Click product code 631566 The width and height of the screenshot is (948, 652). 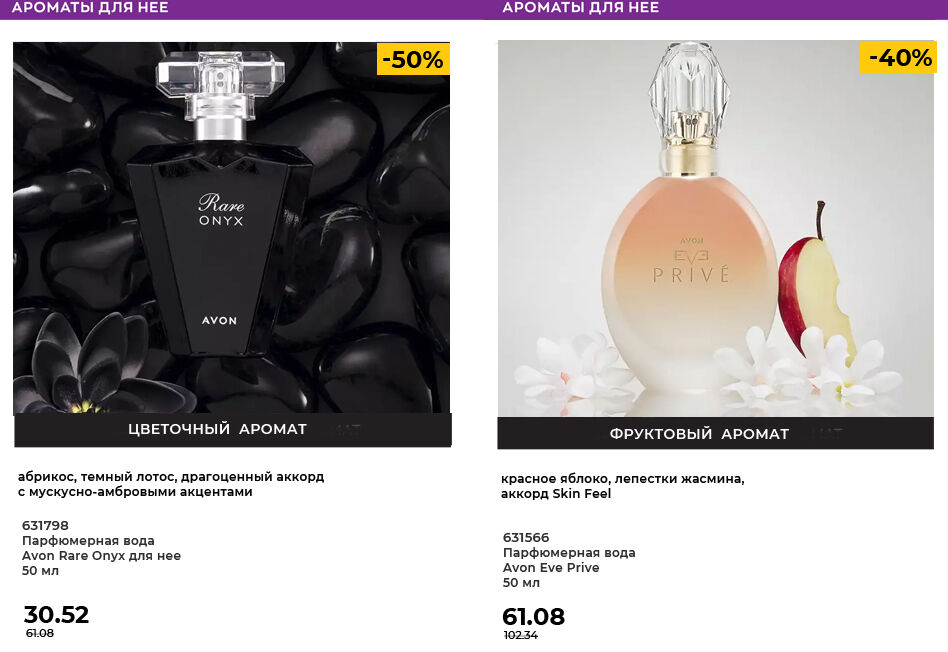point(526,538)
